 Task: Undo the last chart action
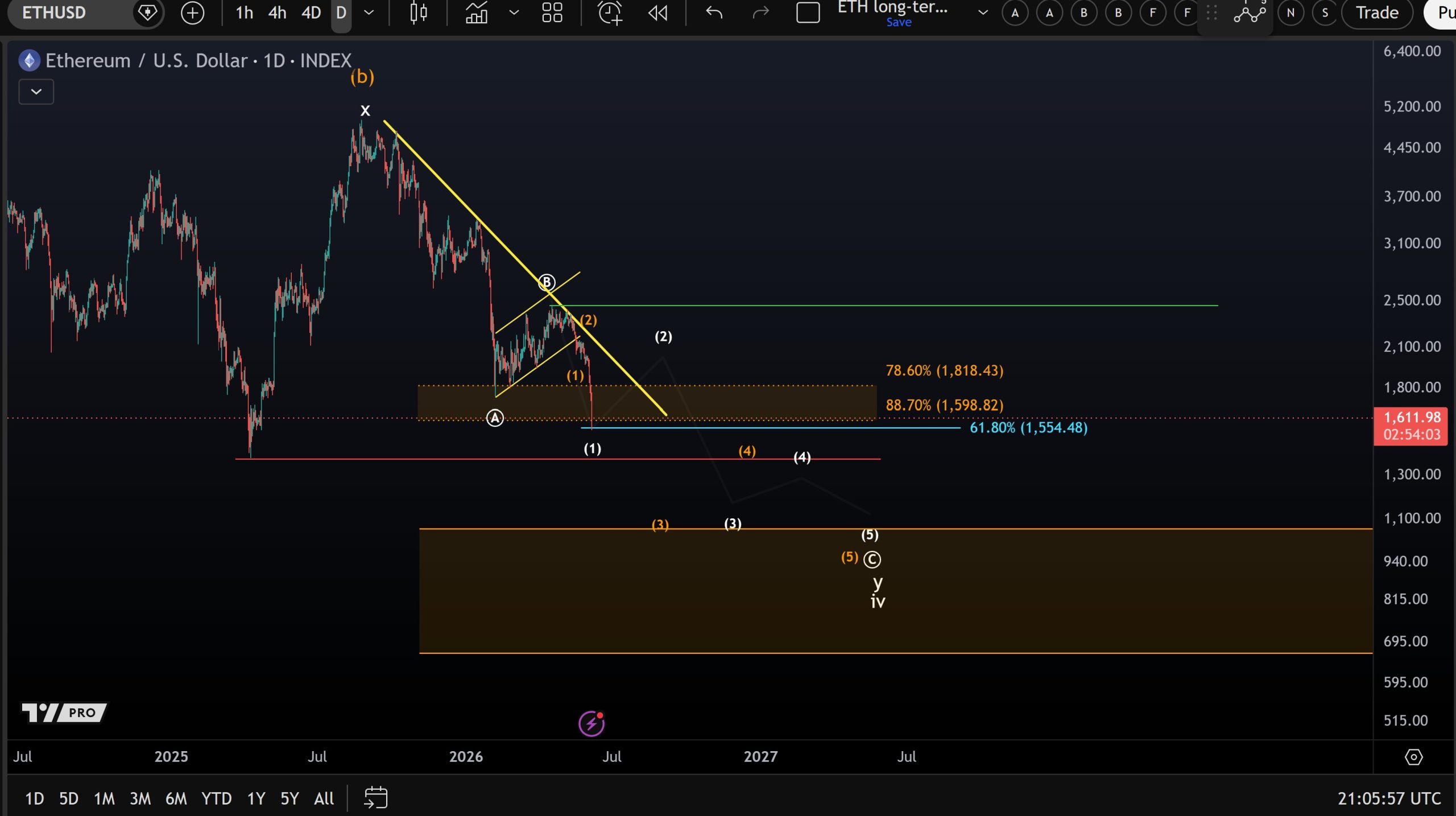714,13
